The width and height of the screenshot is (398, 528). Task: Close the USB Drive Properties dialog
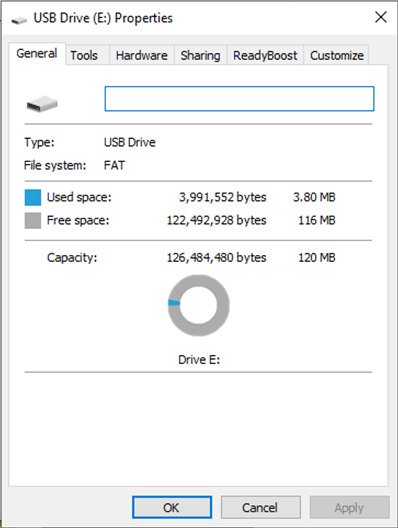tap(381, 17)
